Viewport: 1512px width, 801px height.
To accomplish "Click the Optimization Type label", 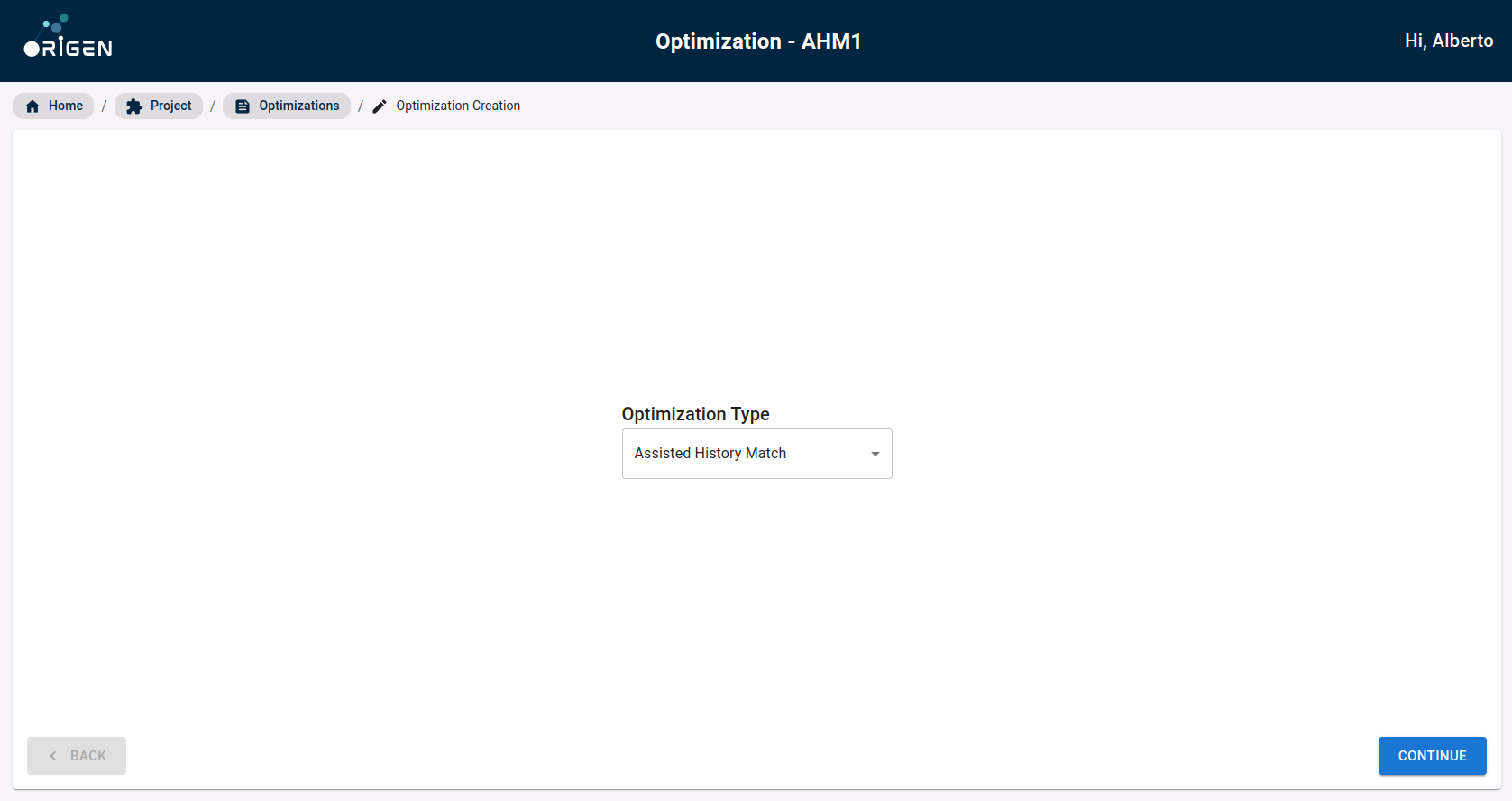I will point(696,414).
